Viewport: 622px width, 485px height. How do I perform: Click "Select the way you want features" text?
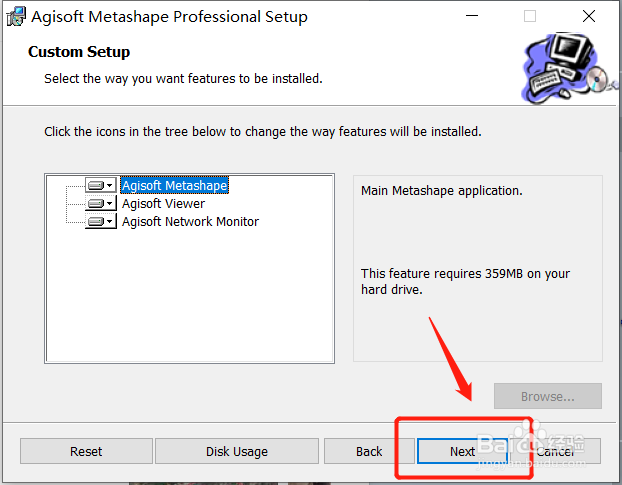(x=183, y=79)
